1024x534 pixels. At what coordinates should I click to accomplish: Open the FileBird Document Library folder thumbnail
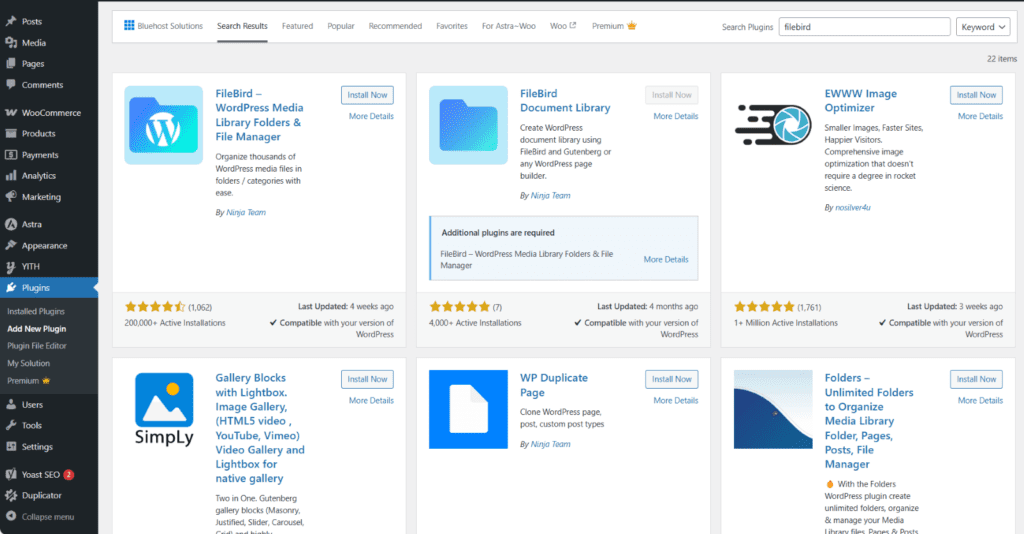pyautogui.click(x=468, y=125)
